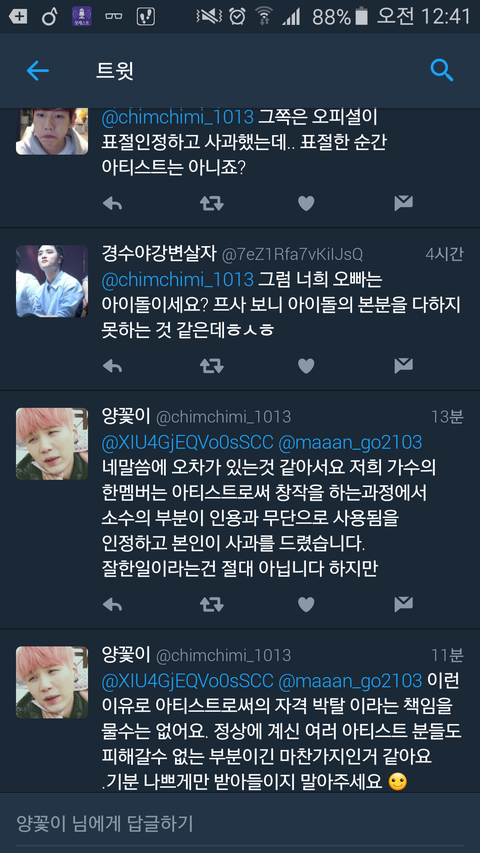The image size is (480, 853).
Task: Open search with the magnifier icon
Action: (441, 70)
